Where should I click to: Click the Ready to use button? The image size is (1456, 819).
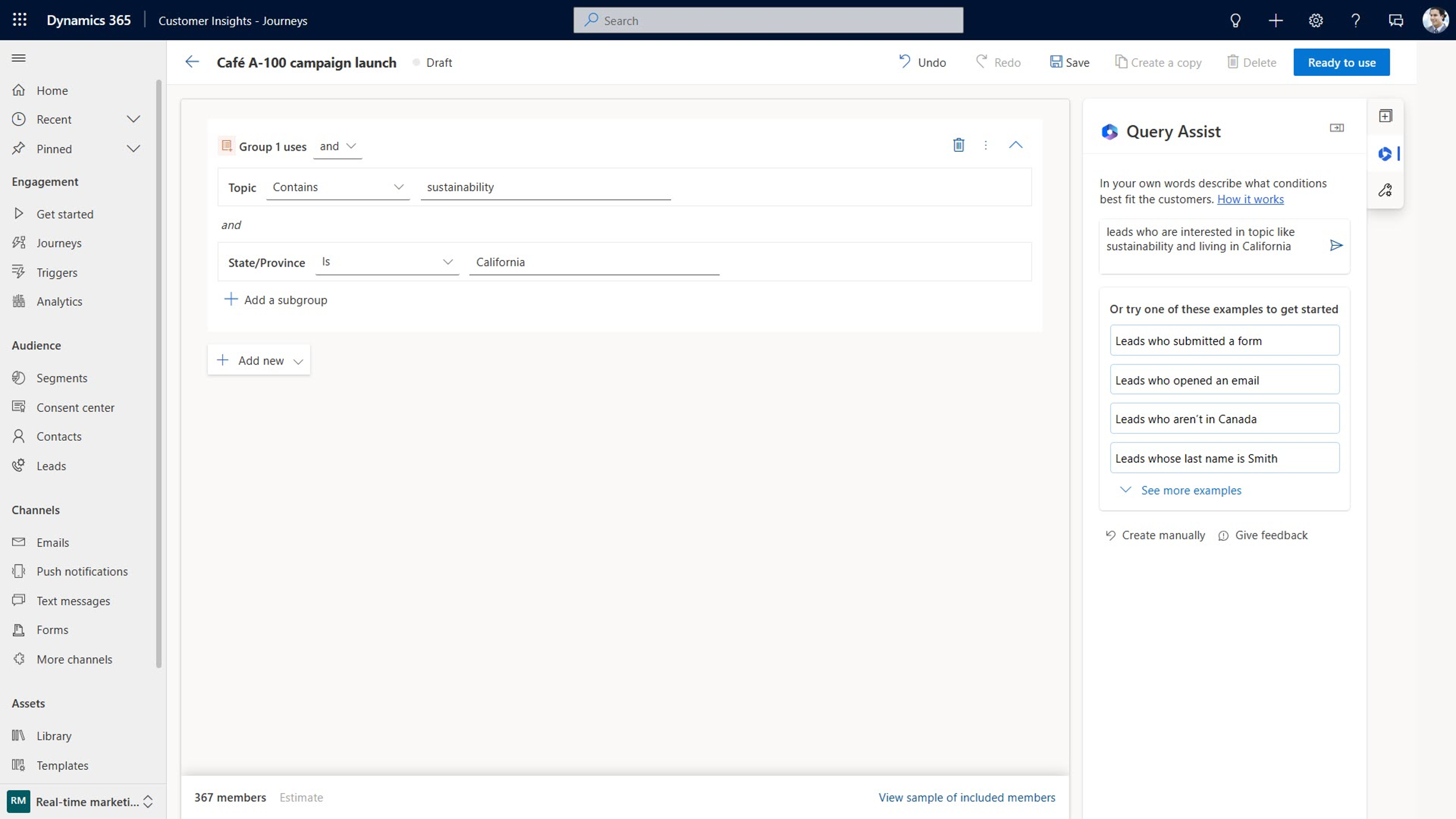(1341, 62)
